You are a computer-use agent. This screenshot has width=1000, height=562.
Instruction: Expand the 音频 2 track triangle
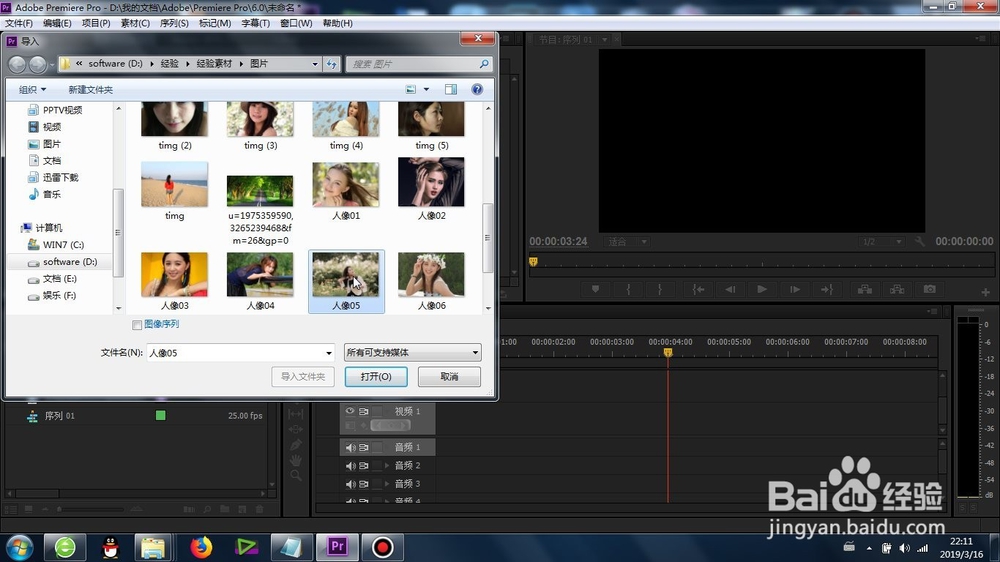click(386, 466)
